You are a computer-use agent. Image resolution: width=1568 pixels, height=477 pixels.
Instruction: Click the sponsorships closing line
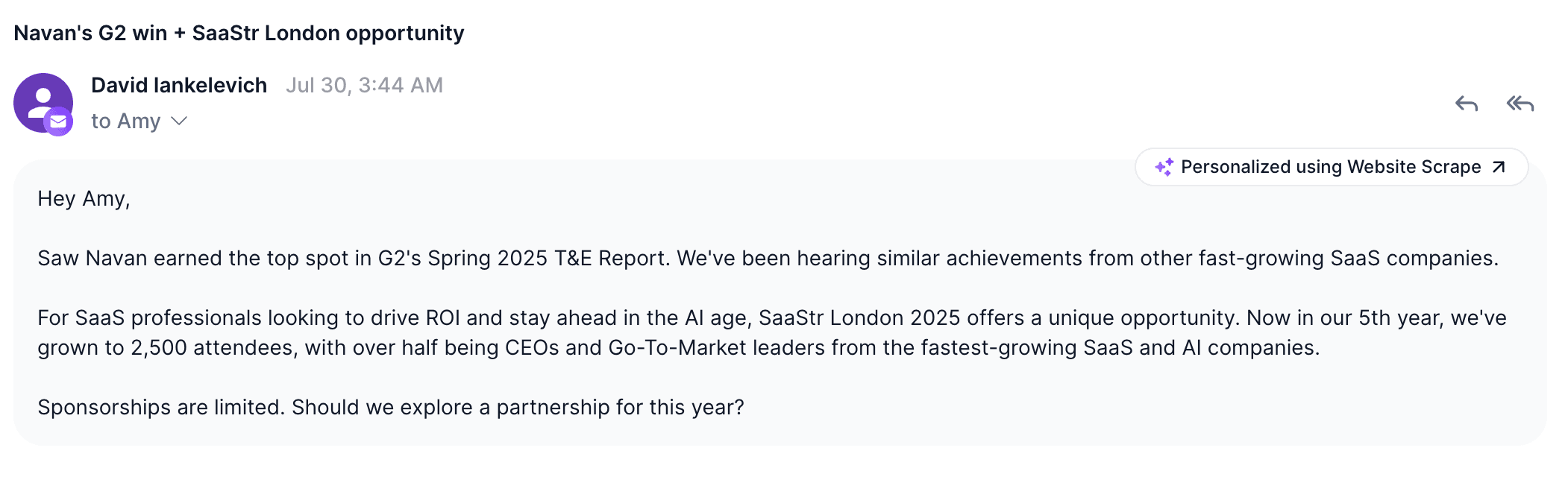click(389, 406)
